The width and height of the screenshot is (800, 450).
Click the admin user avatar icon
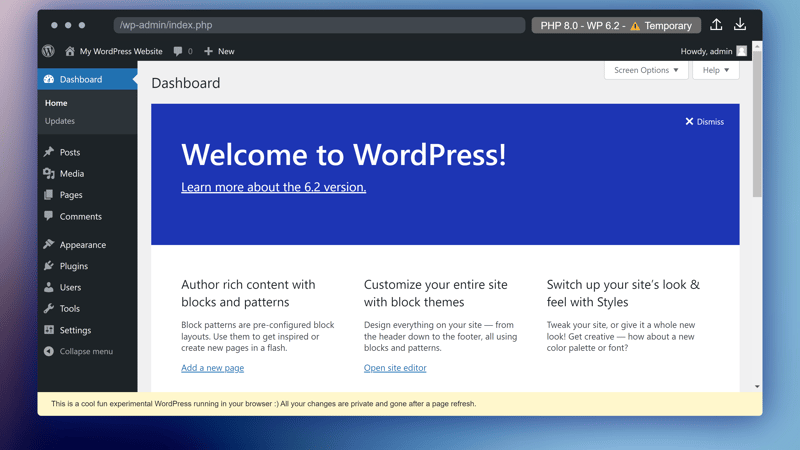pos(741,51)
